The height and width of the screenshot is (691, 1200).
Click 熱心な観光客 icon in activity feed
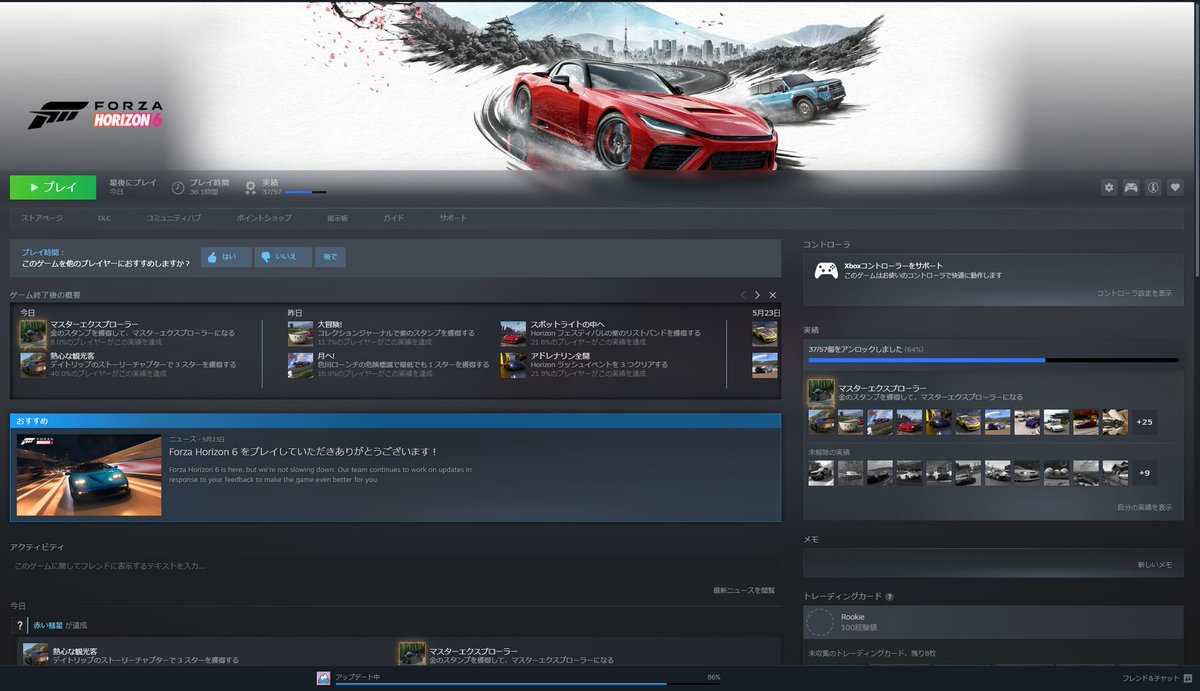(x=35, y=655)
